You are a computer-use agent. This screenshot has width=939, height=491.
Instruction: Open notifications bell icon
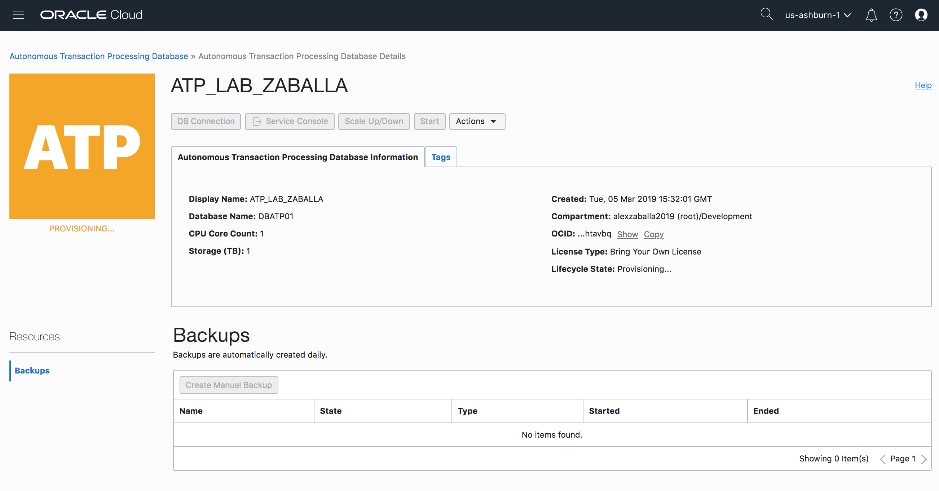point(871,15)
